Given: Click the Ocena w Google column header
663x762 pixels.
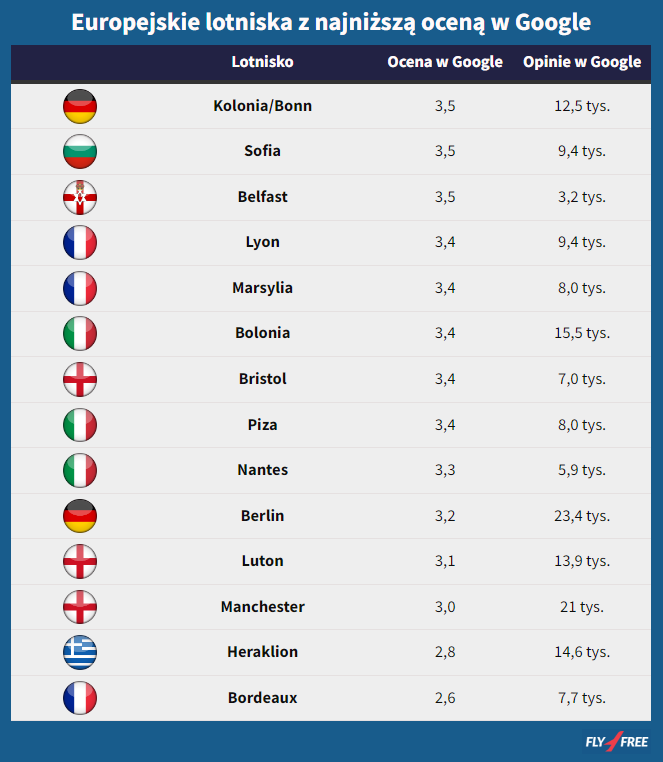Looking at the screenshot, I should pyautogui.click(x=445, y=62).
